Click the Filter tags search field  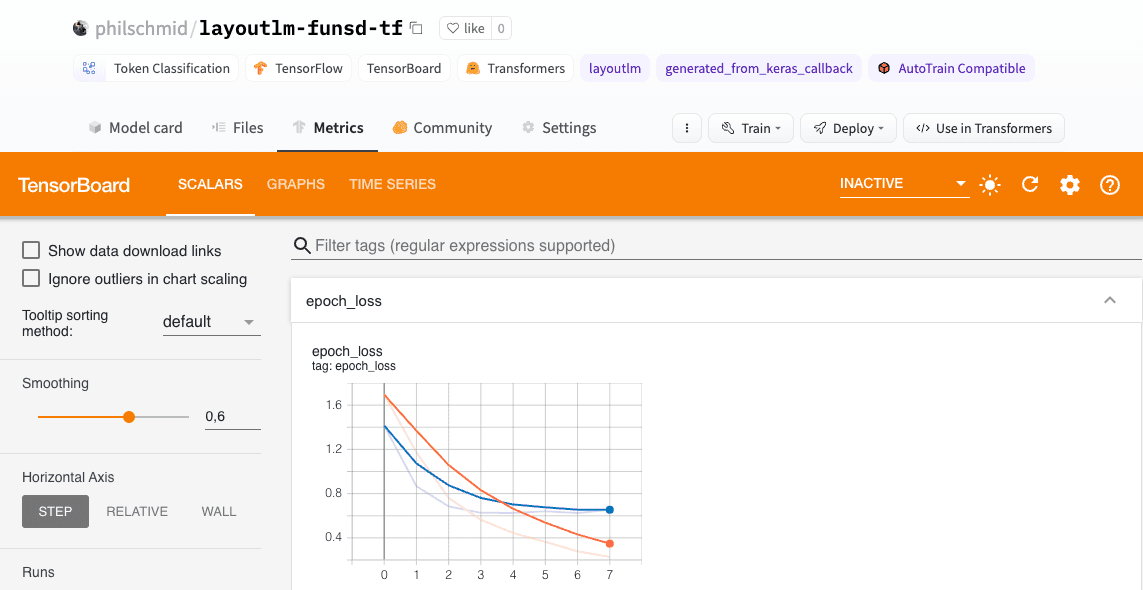tap(716, 246)
